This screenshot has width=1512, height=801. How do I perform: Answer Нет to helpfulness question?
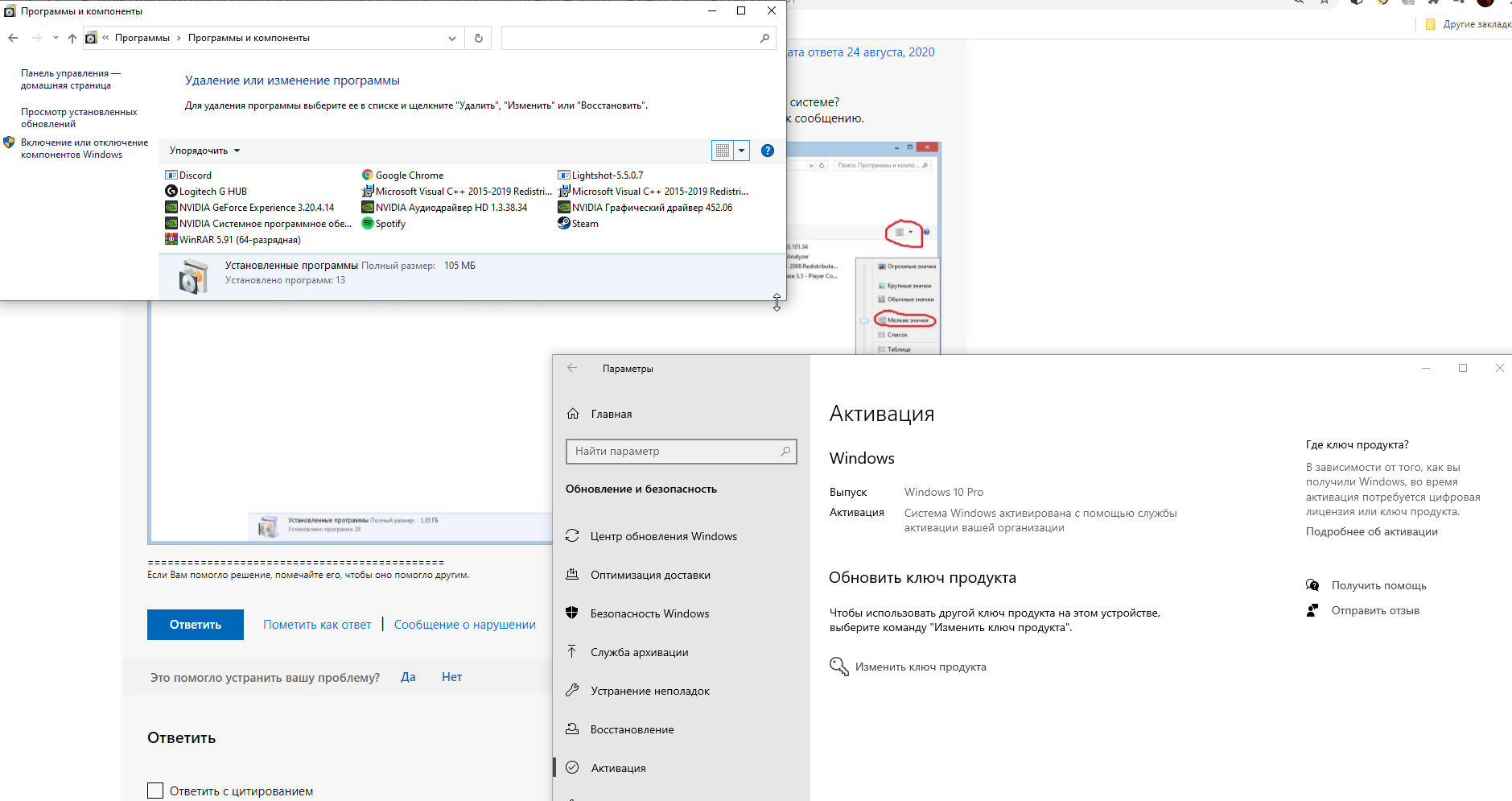click(x=452, y=677)
